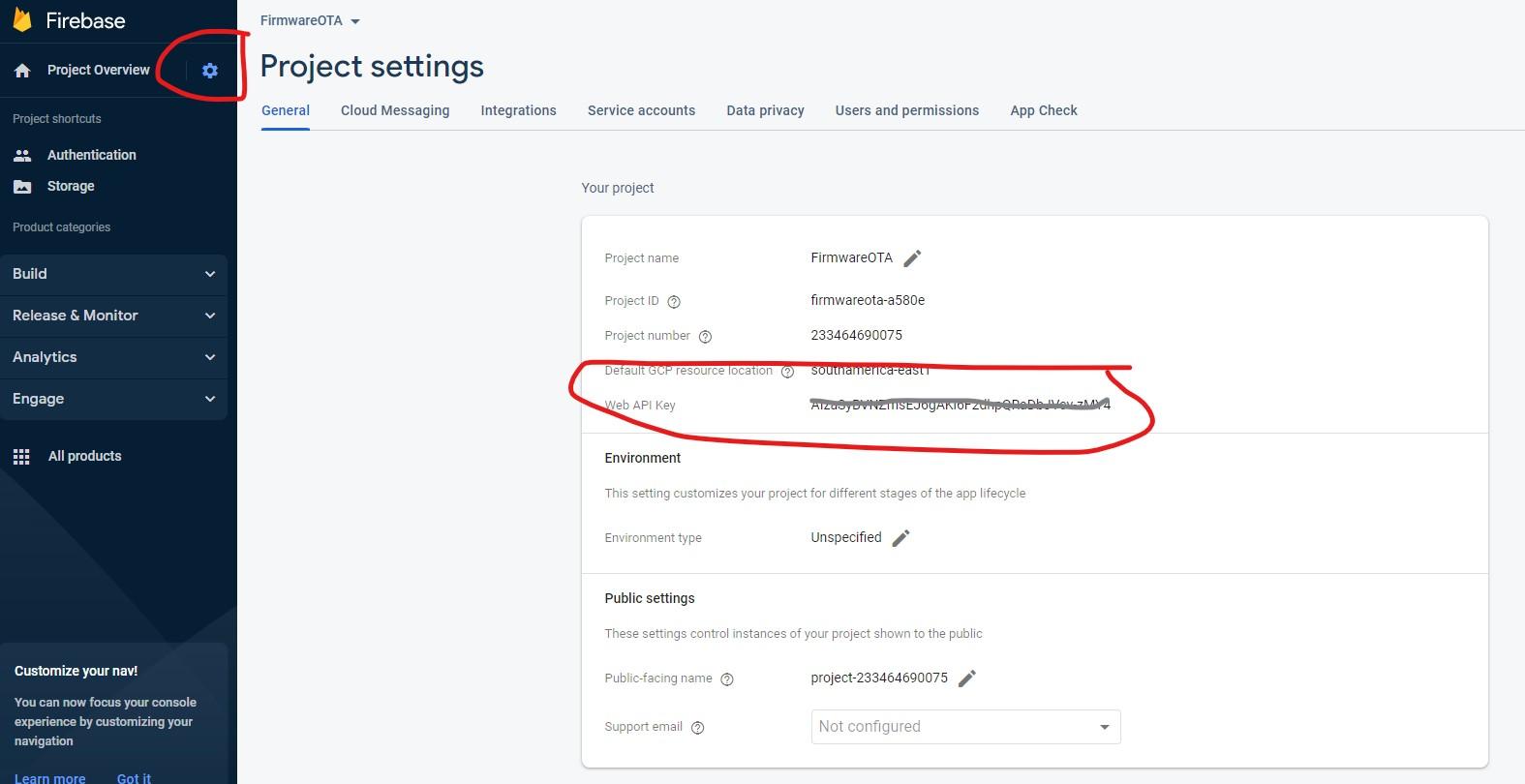Click the Public settings section heading
Screen dimensions: 1525x784
[x=649, y=598]
